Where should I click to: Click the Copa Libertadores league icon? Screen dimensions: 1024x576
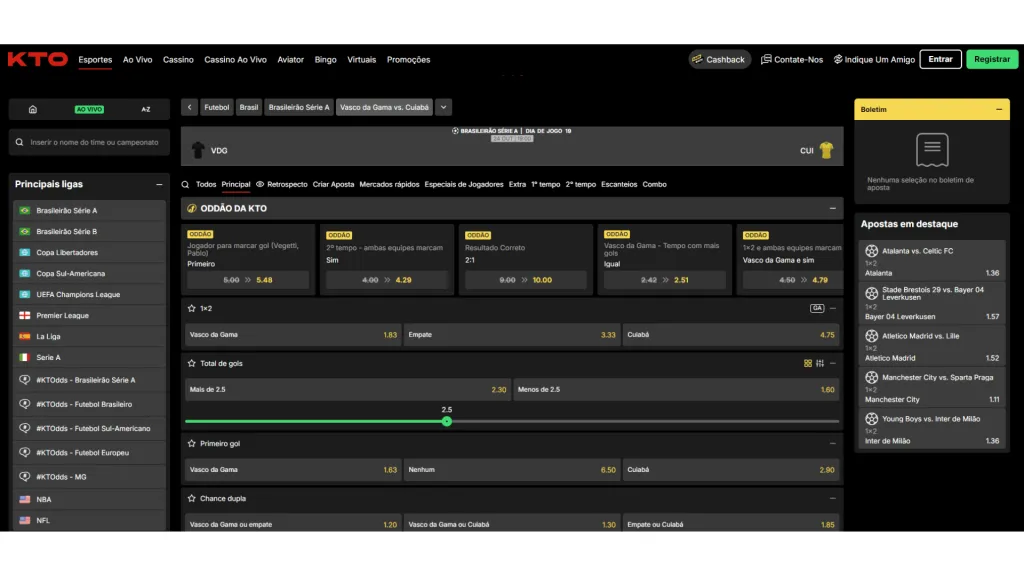pyautogui.click(x=25, y=253)
